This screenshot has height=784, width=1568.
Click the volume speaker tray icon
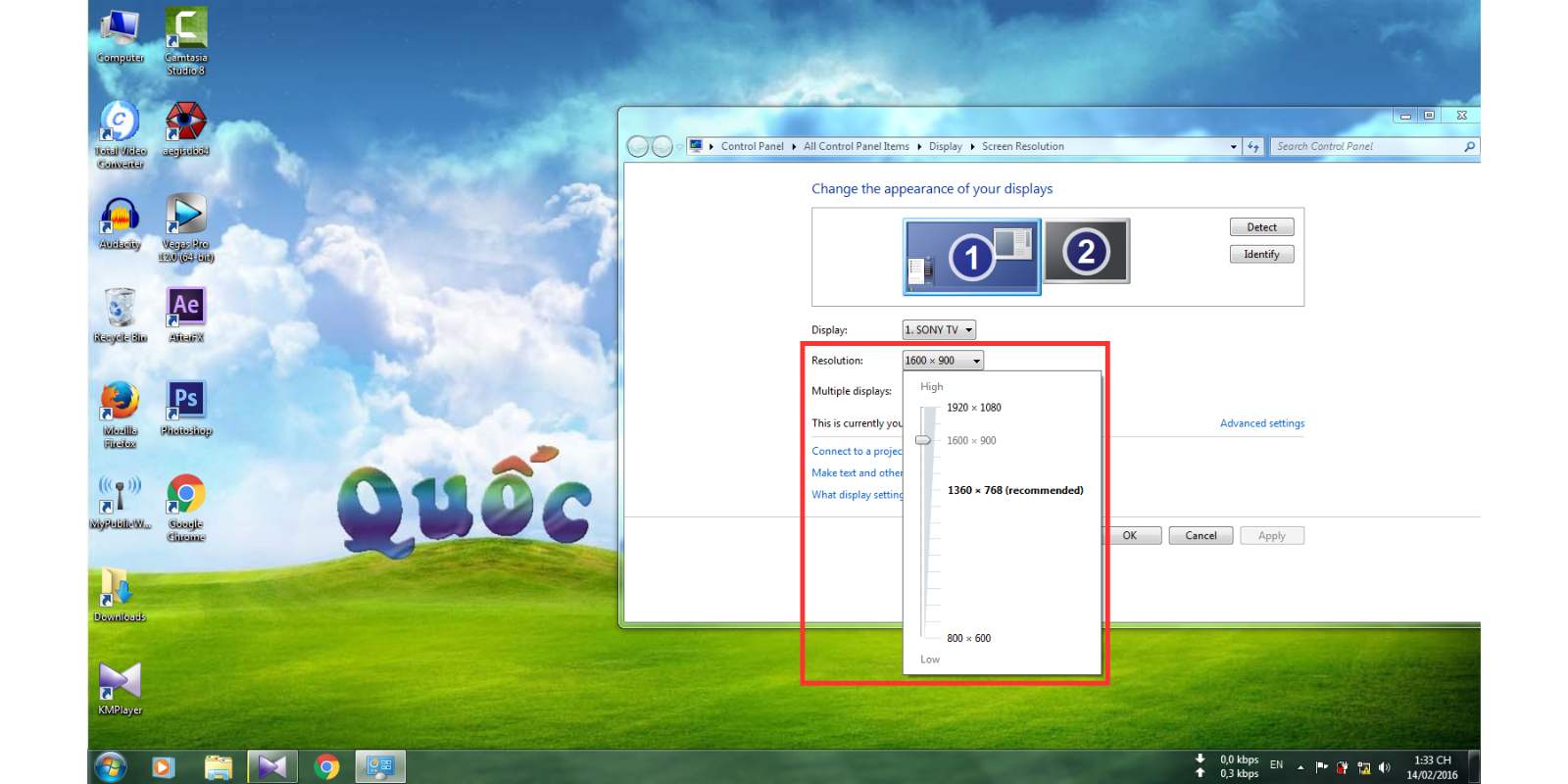click(x=1384, y=767)
